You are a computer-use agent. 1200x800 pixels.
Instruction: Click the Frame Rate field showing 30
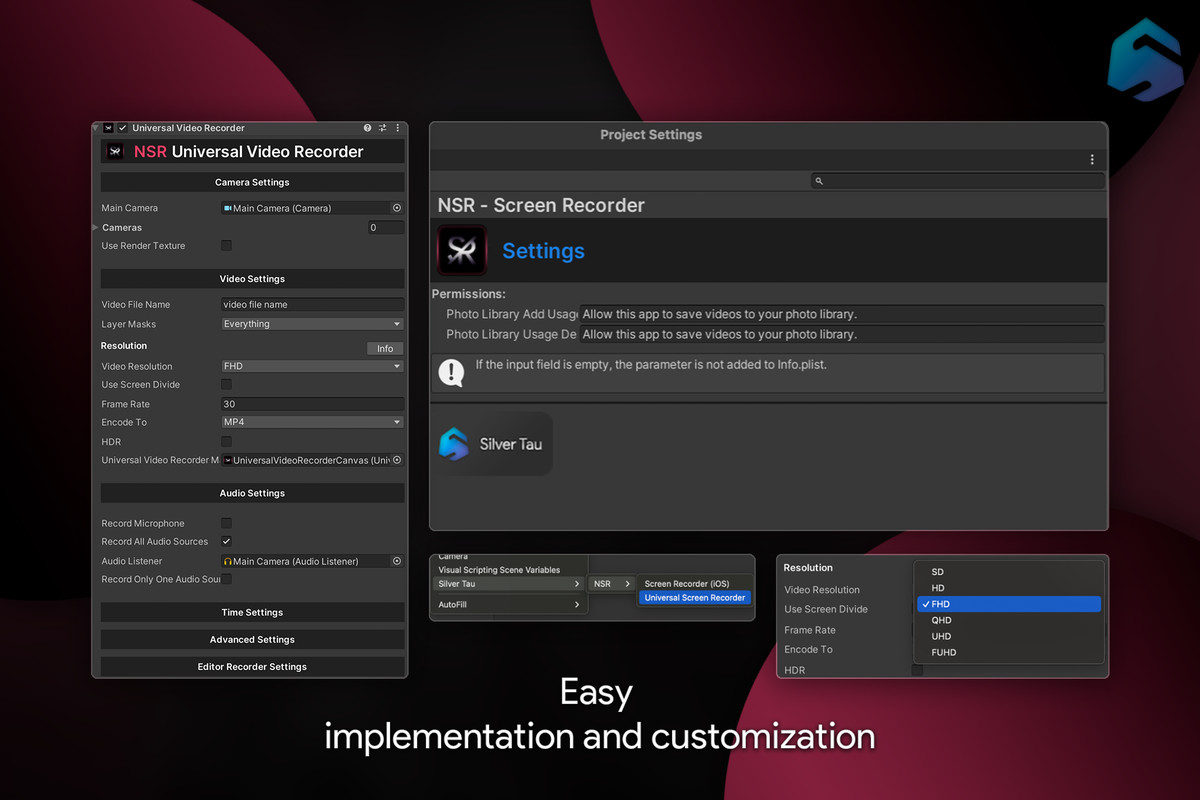coord(313,404)
